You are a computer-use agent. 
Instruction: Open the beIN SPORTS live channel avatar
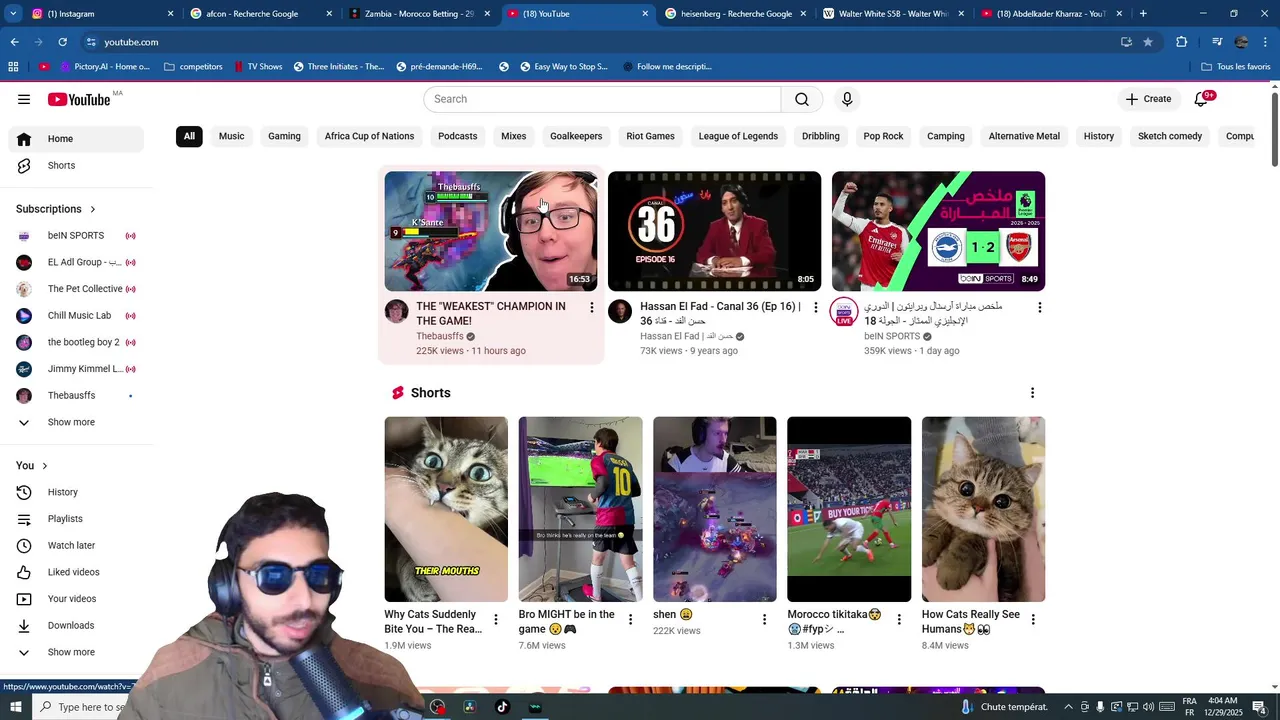coord(844,312)
